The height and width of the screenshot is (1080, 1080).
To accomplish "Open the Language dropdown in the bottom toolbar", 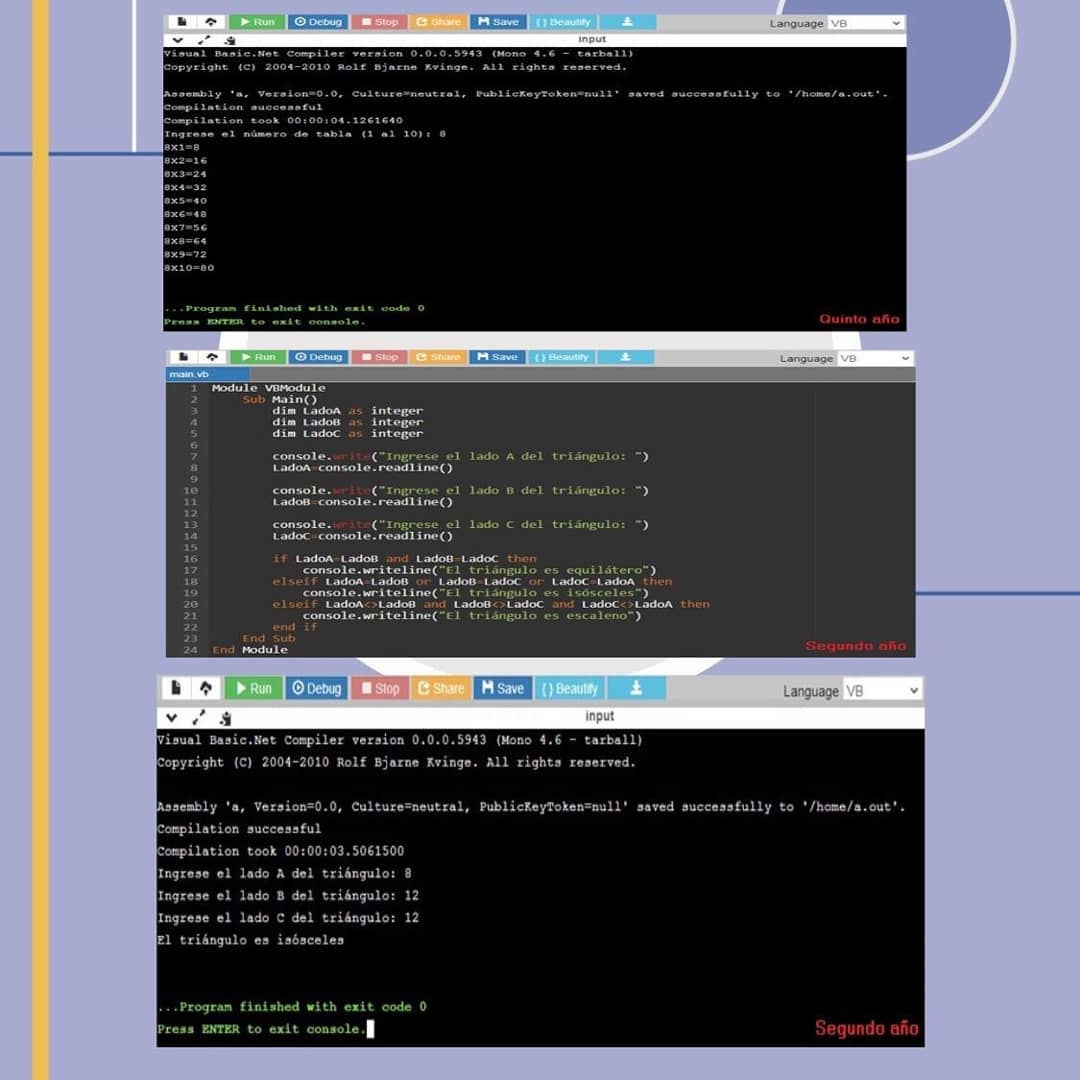I will (881, 691).
